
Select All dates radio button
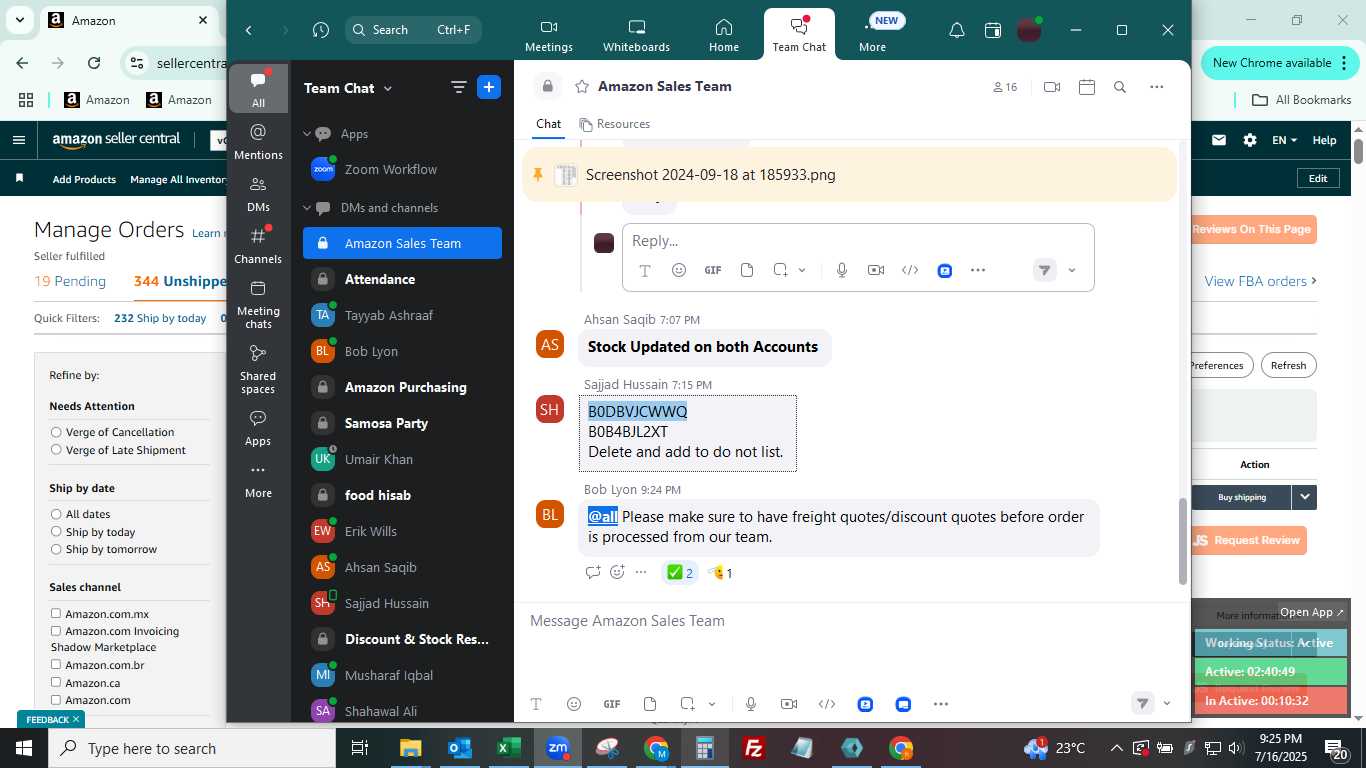click(56, 514)
